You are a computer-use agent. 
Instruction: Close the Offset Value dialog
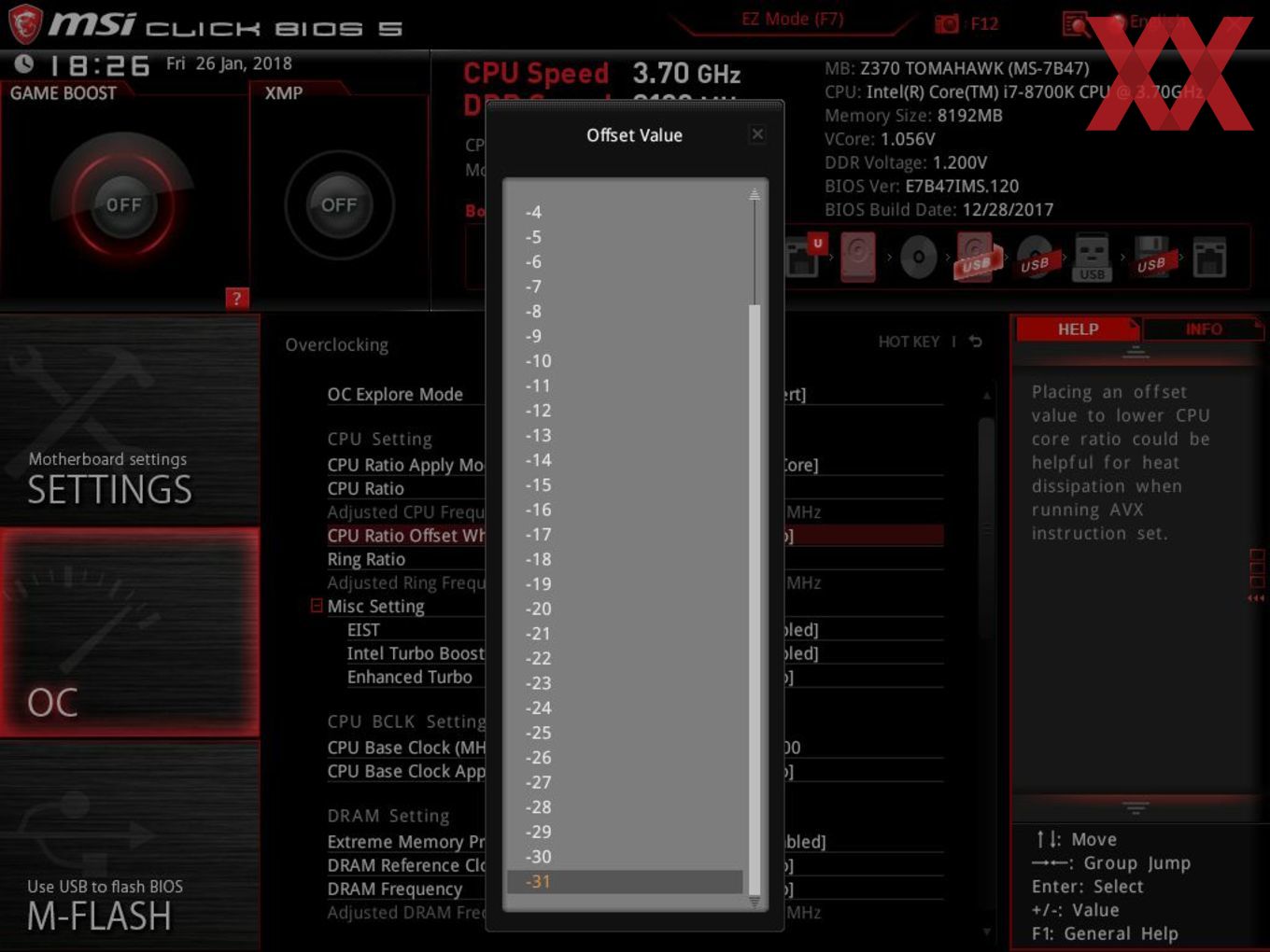point(757,134)
